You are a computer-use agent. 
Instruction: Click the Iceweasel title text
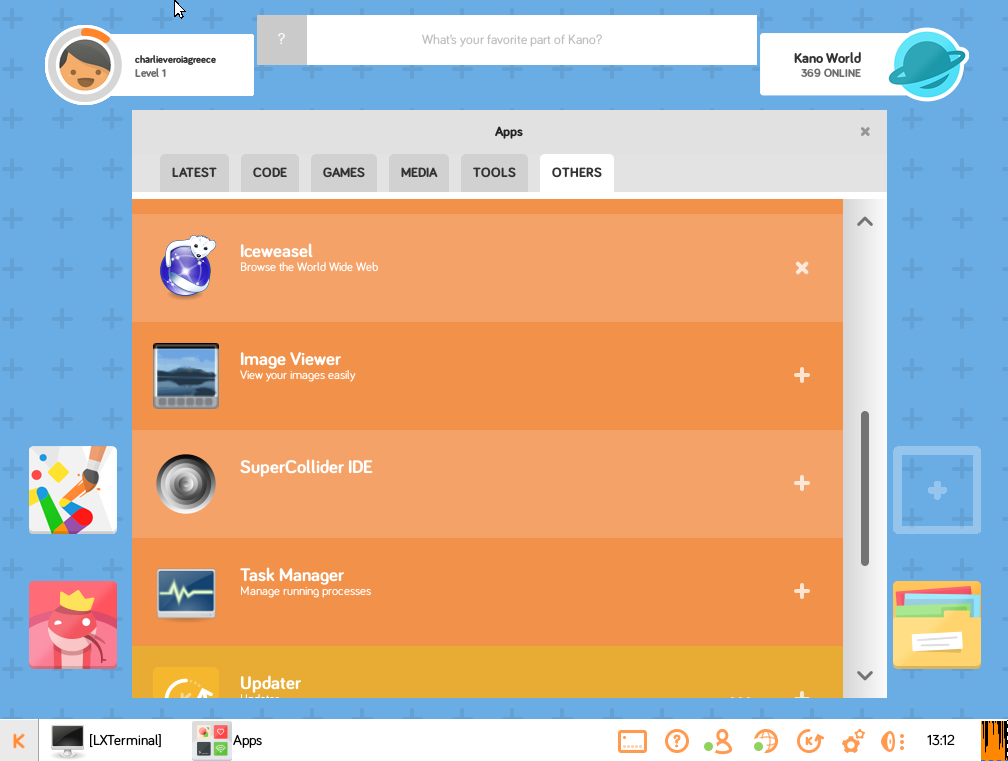[x=276, y=251]
